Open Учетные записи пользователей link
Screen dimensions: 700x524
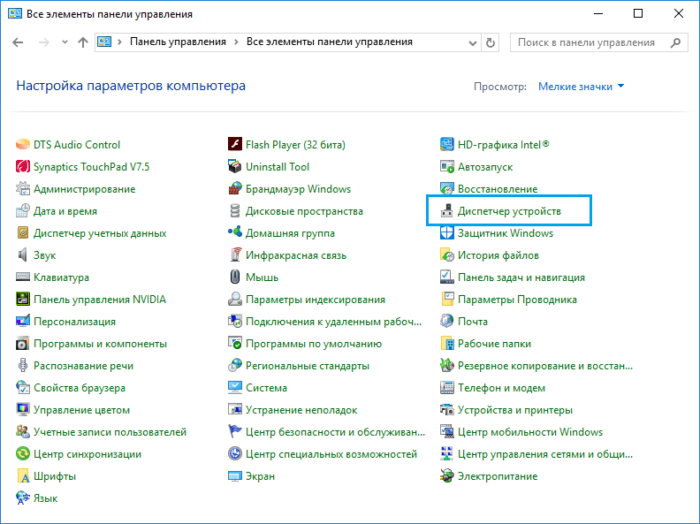(110, 432)
